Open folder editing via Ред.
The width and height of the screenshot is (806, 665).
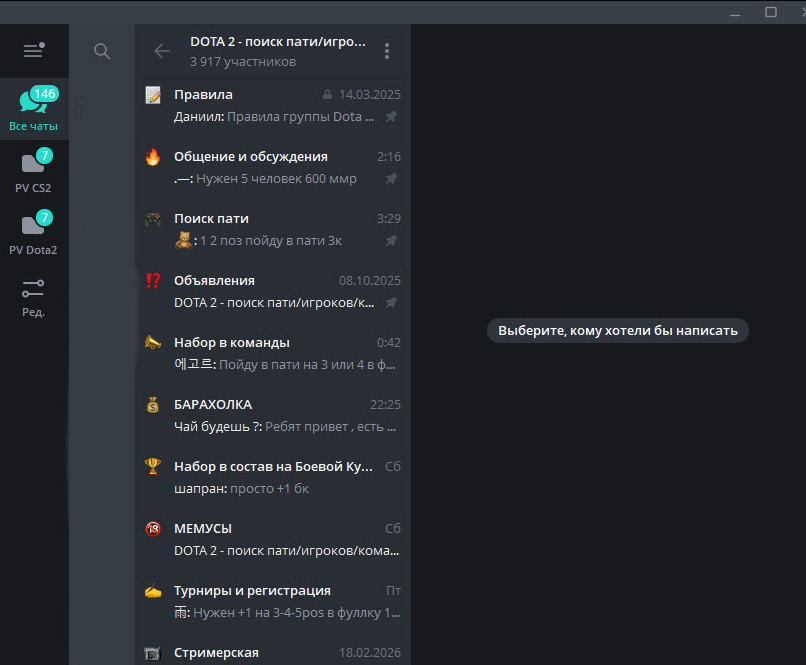34,298
